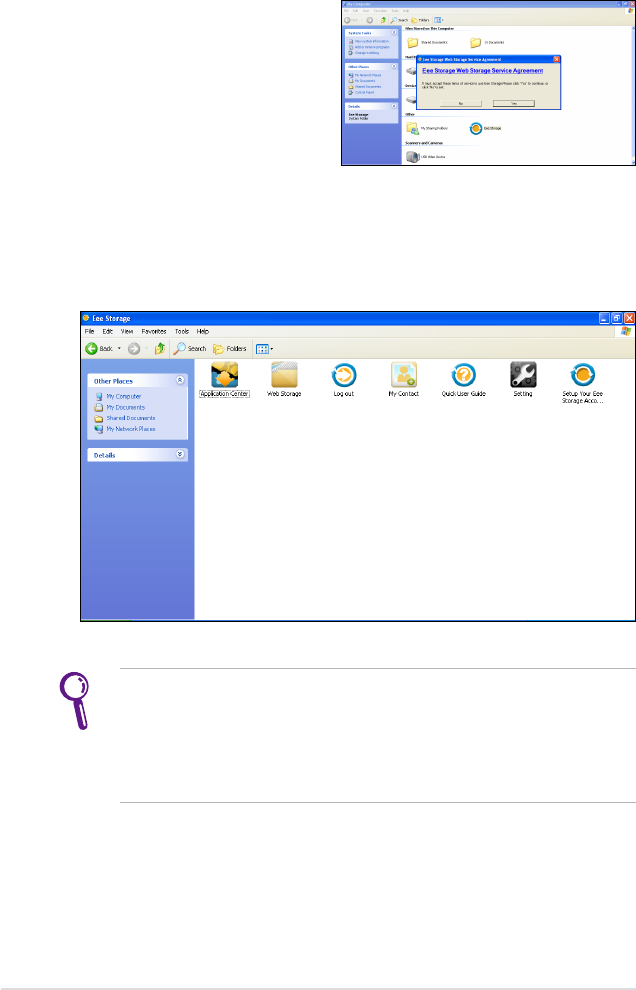Image resolution: width=636 pixels, height=990 pixels.
Task: Click Change a setting in My Computer sidebar
Action: click(364, 53)
